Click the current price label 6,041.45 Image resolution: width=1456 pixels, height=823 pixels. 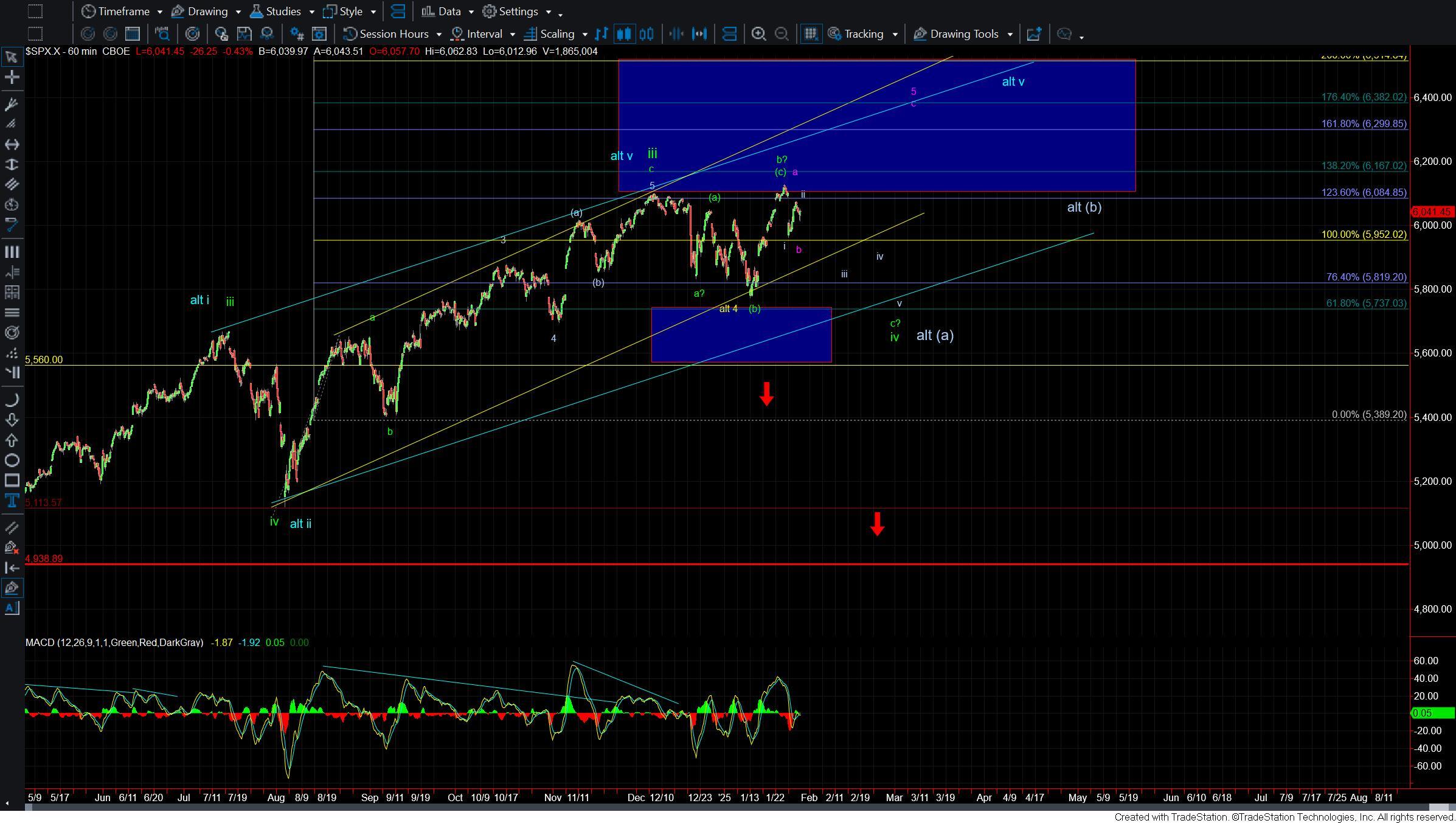[1432, 212]
